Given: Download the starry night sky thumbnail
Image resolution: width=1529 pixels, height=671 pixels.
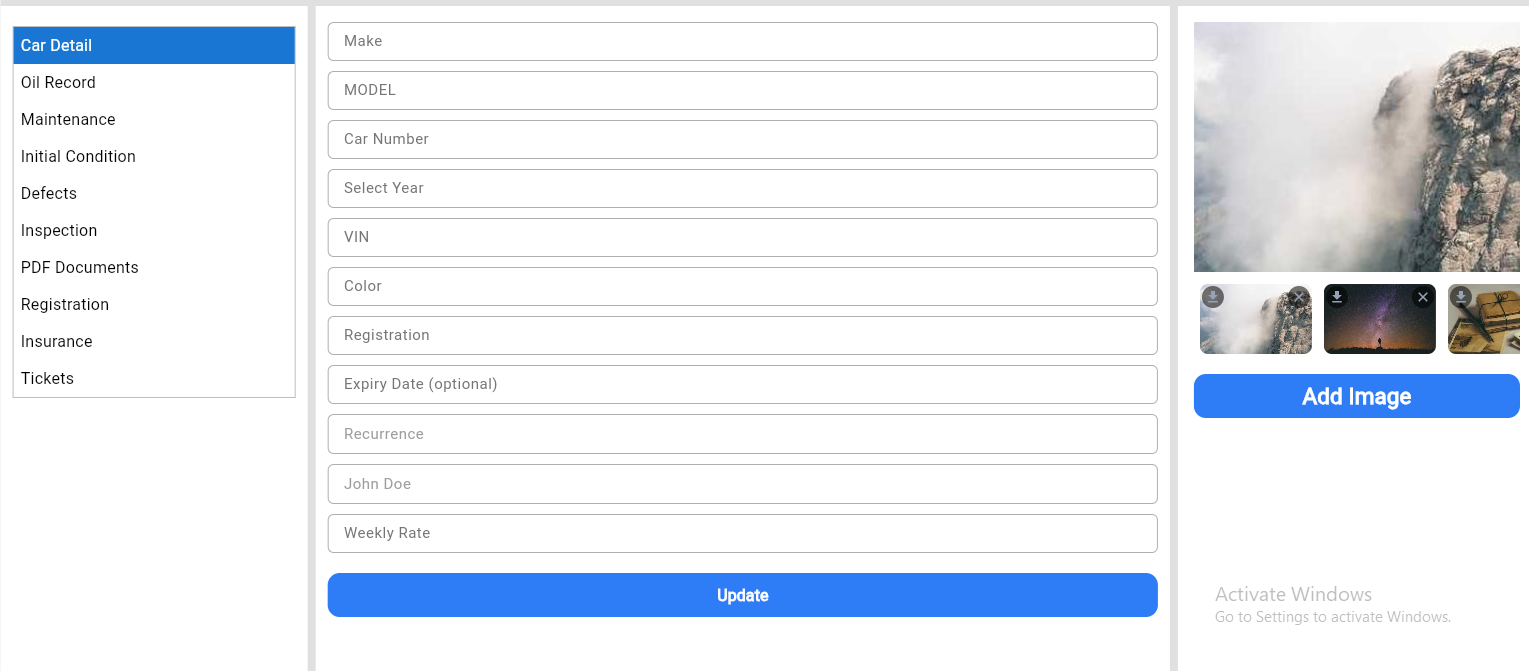Looking at the screenshot, I should coord(1337,297).
